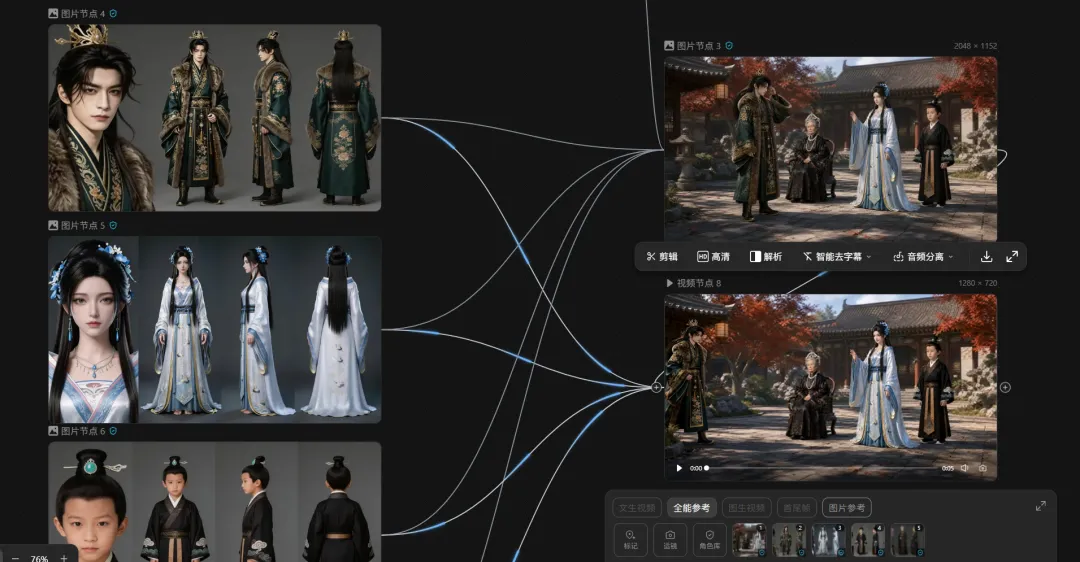
Task: Click the plus connector right of video node
Action: (1005, 387)
